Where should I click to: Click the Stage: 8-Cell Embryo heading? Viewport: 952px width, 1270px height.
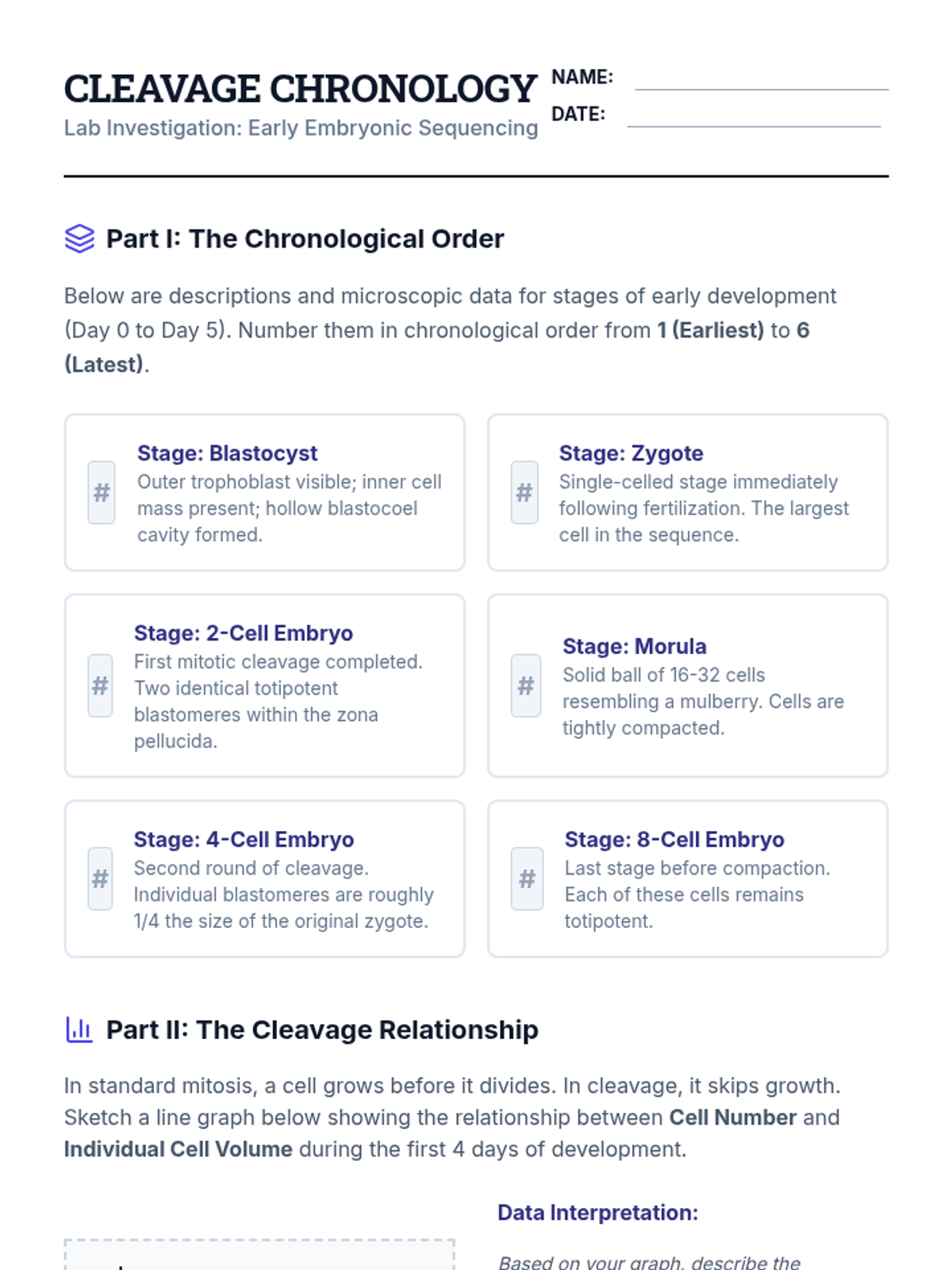click(674, 840)
